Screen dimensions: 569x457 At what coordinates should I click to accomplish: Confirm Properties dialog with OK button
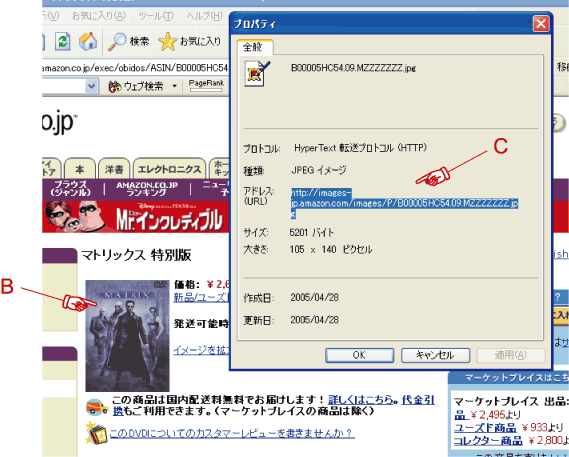359,355
